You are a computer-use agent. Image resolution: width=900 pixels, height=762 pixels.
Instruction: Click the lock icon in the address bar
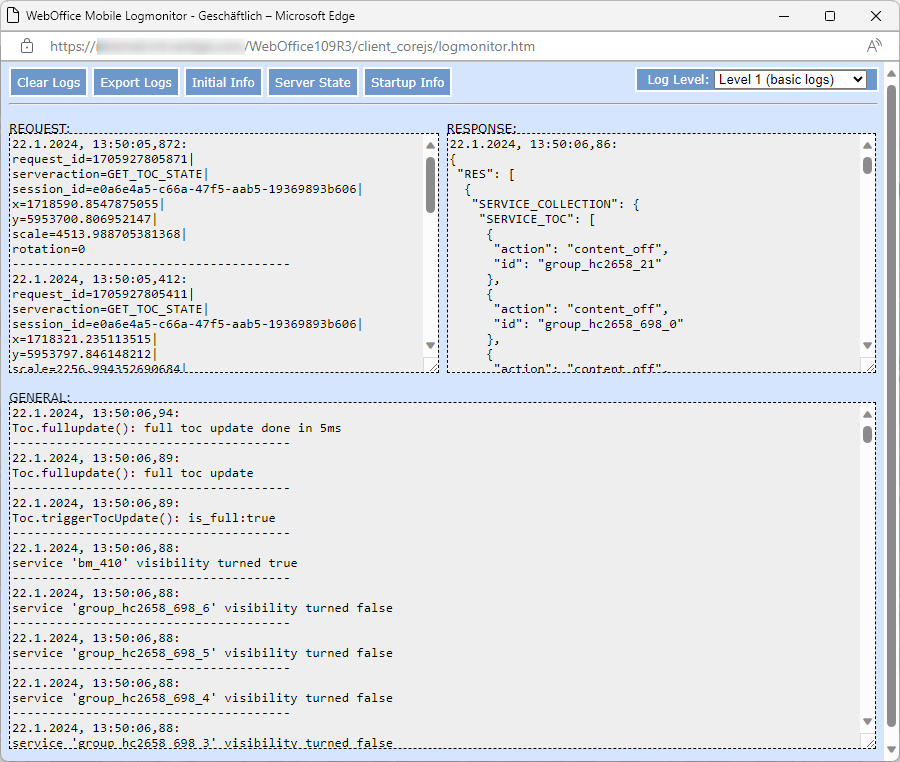27,46
